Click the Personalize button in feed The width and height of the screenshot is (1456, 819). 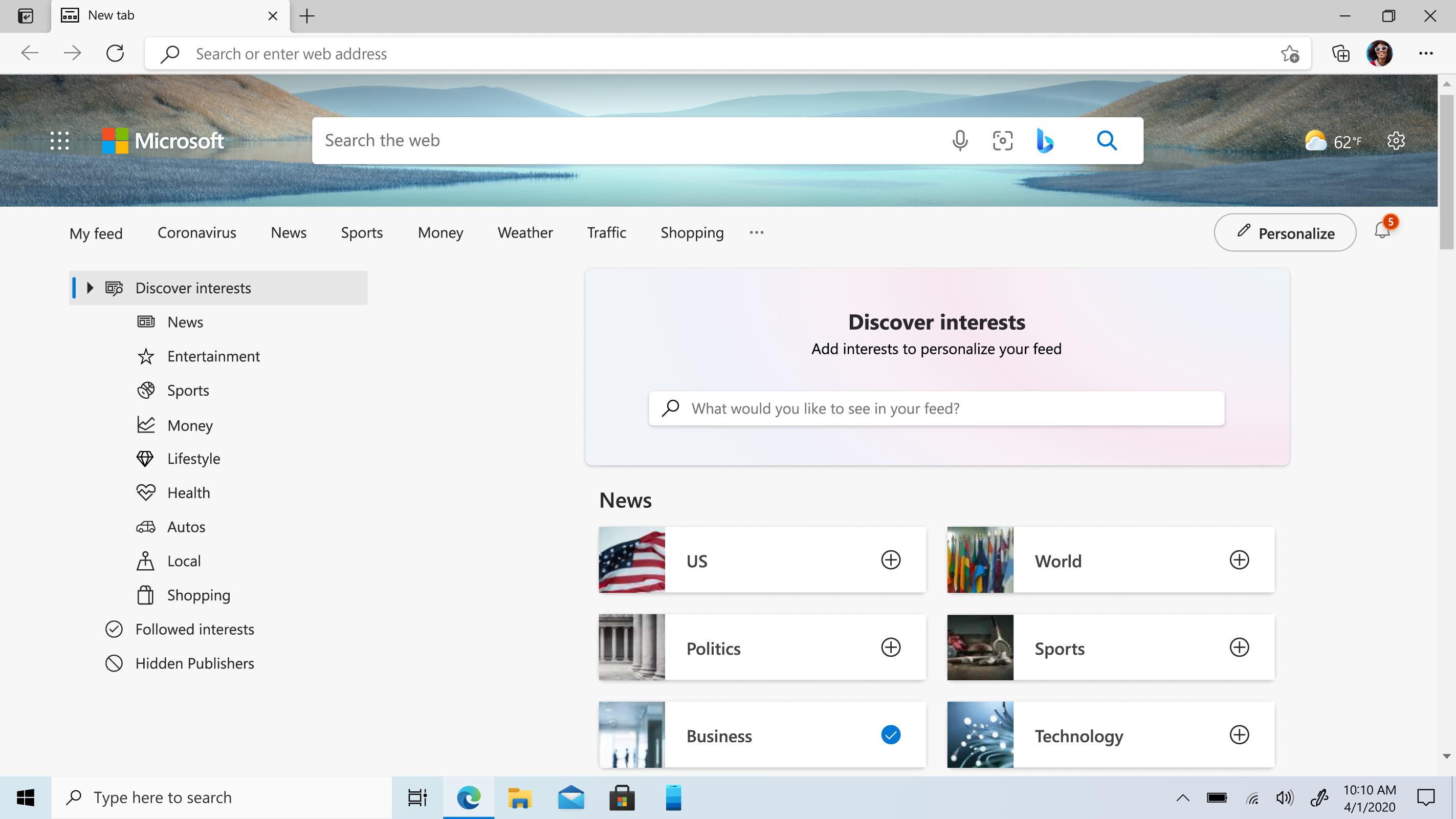(1285, 233)
